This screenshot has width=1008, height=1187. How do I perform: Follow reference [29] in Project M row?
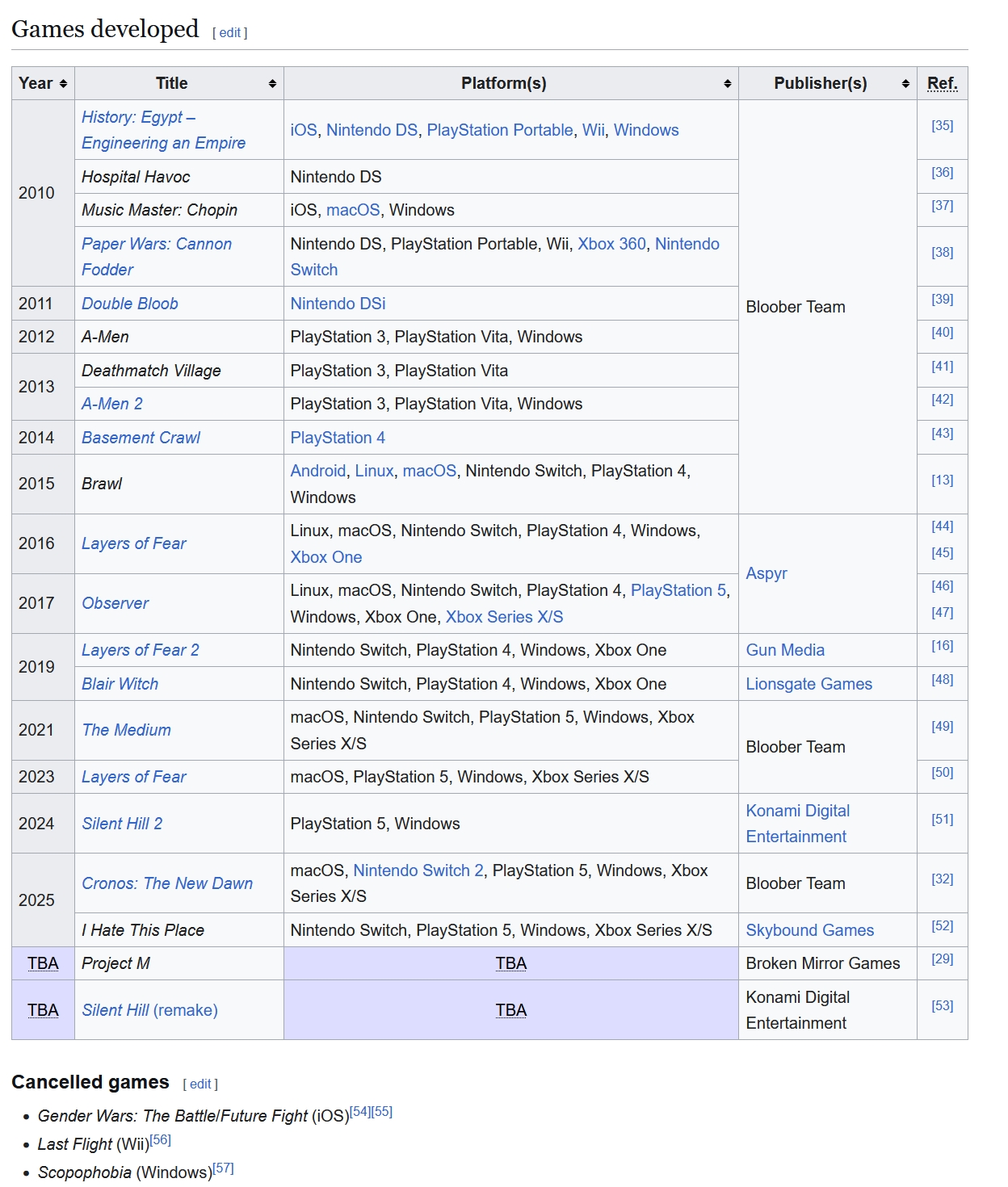(x=942, y=958)
